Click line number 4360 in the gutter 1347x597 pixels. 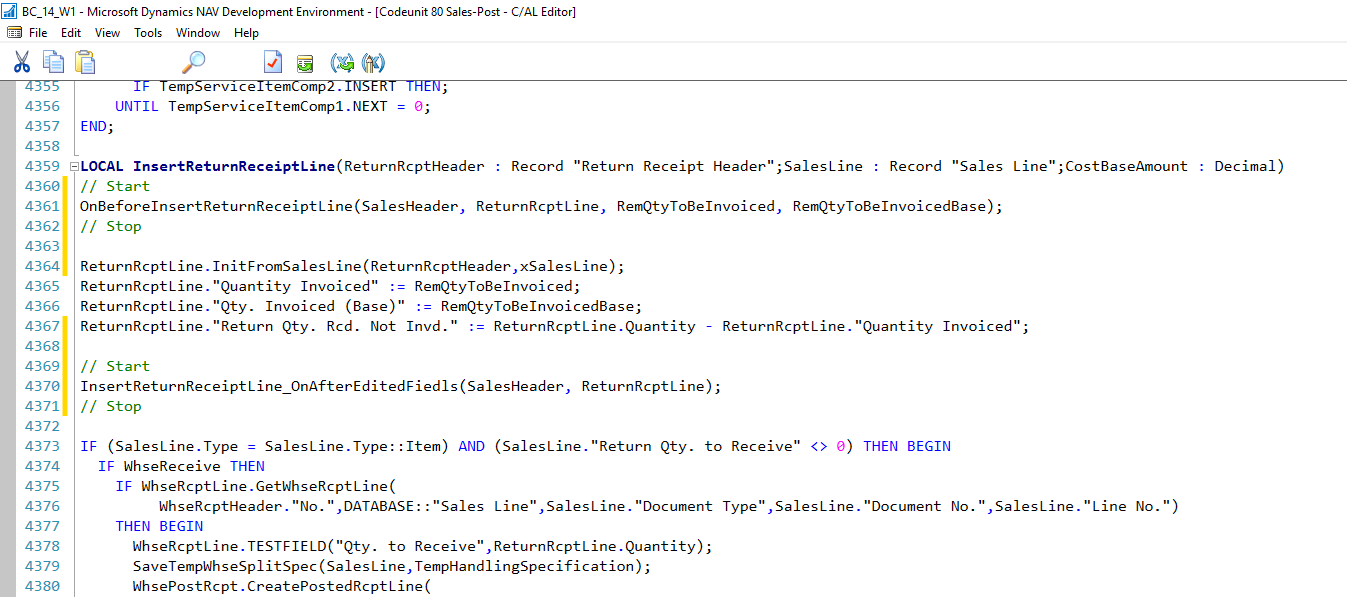(x=40, y=186)
